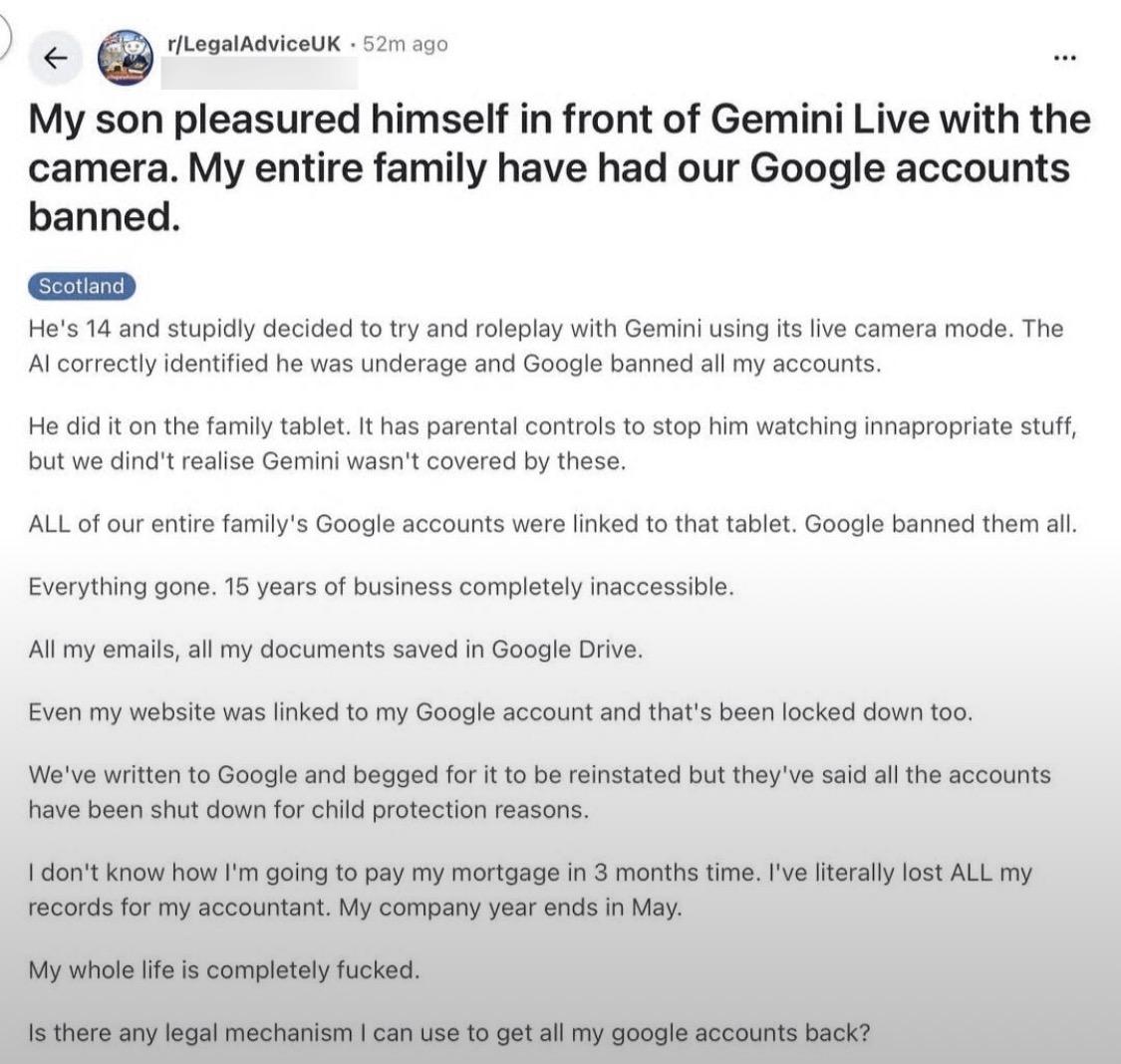Filter by the Scotland flair tag
This screenshot has height=1064, width=1121.
click(82, 286)
